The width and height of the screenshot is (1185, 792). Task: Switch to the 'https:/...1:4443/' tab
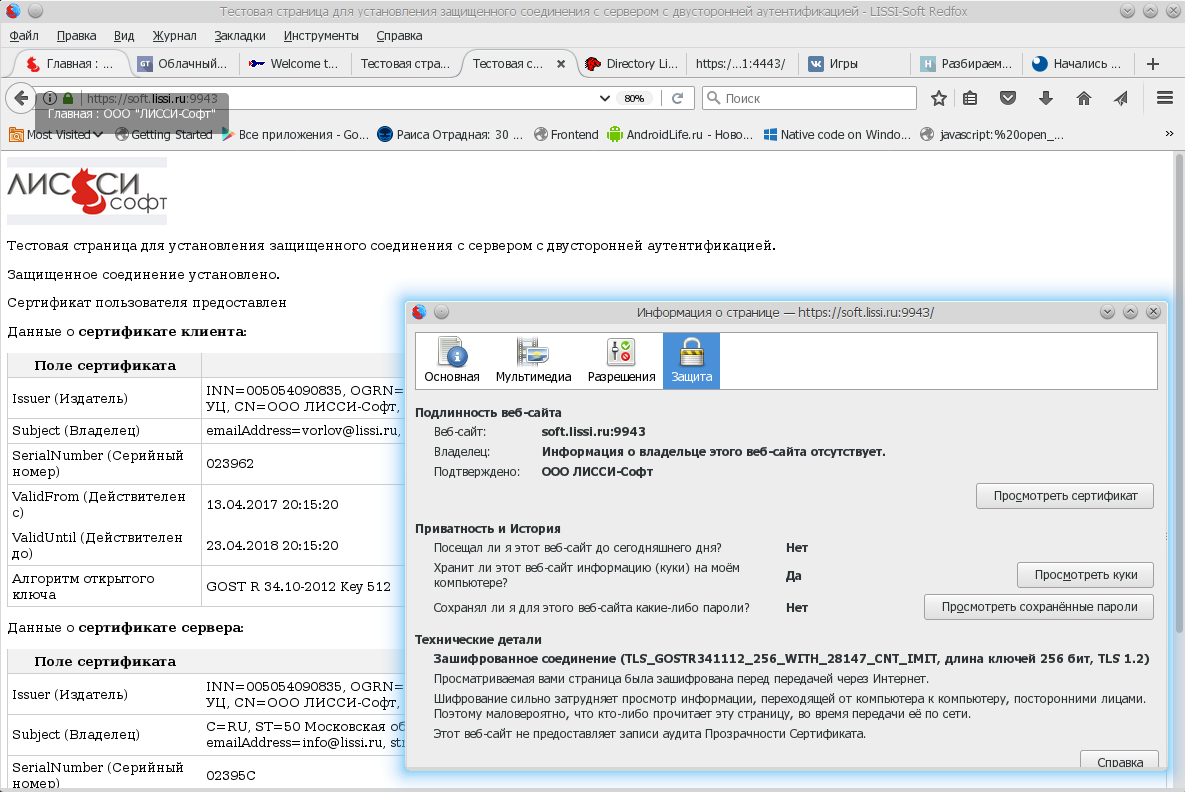click(741, 64)
